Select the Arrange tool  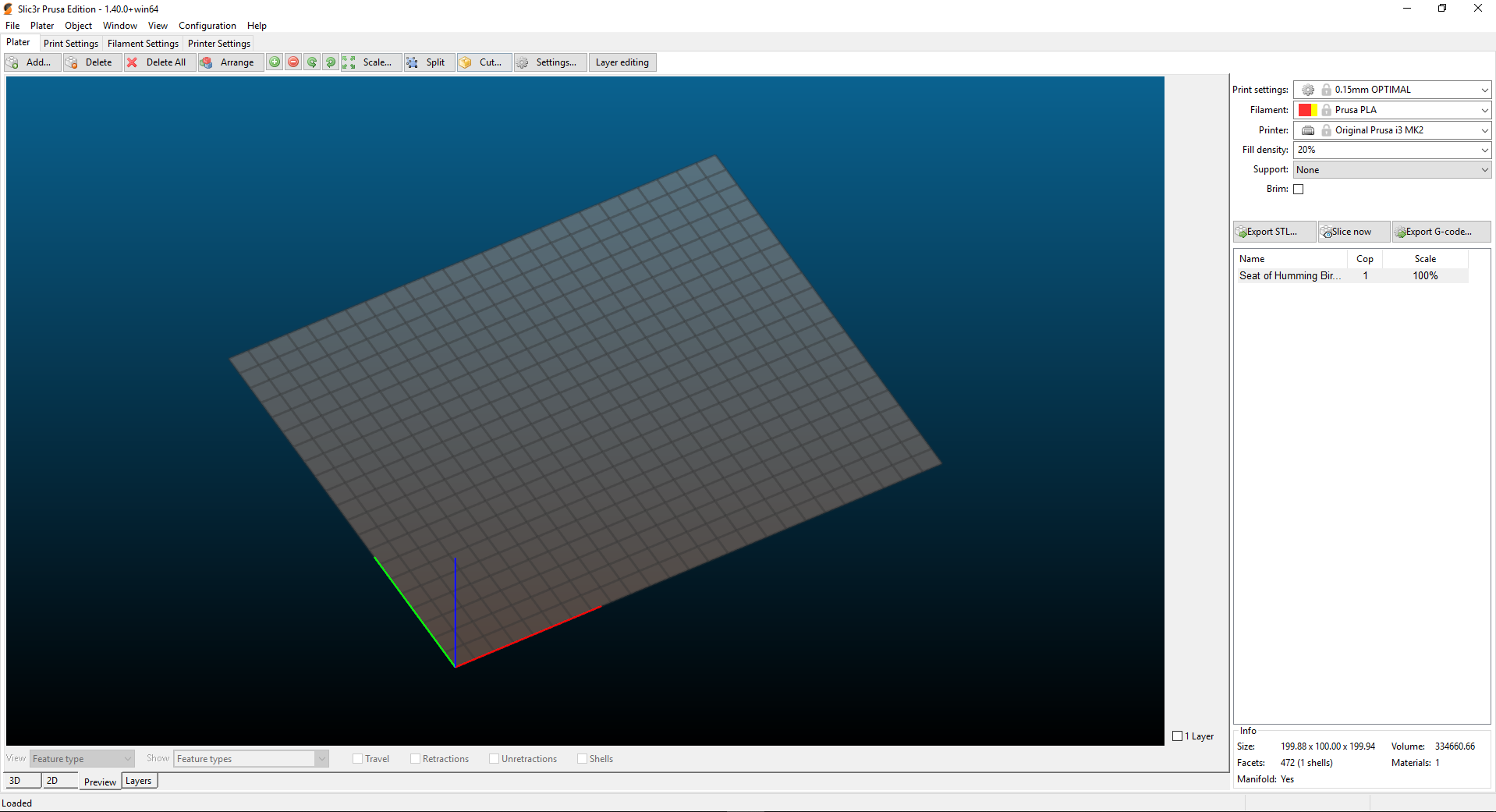click(x=230, y=62)
